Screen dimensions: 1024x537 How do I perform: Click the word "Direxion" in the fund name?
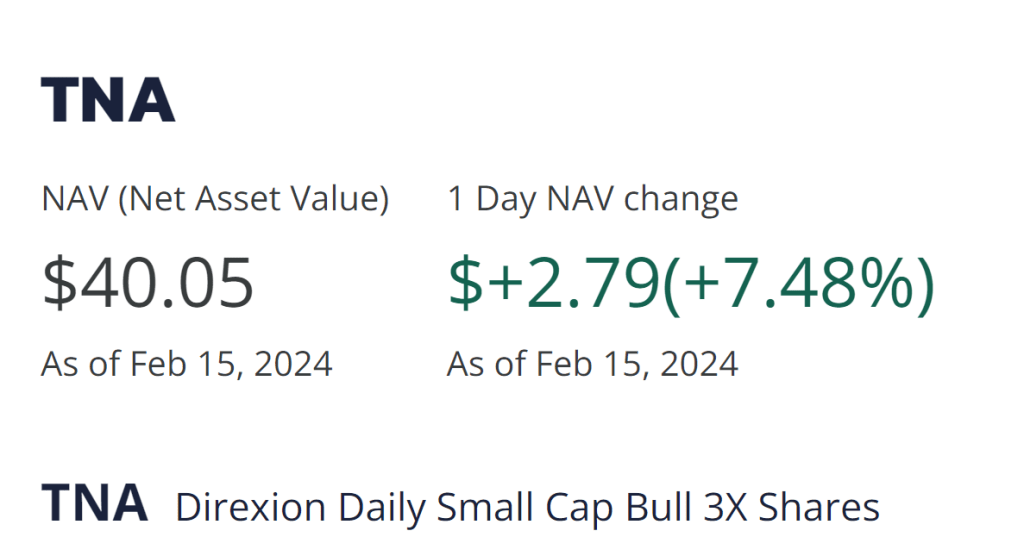(250, 507)
